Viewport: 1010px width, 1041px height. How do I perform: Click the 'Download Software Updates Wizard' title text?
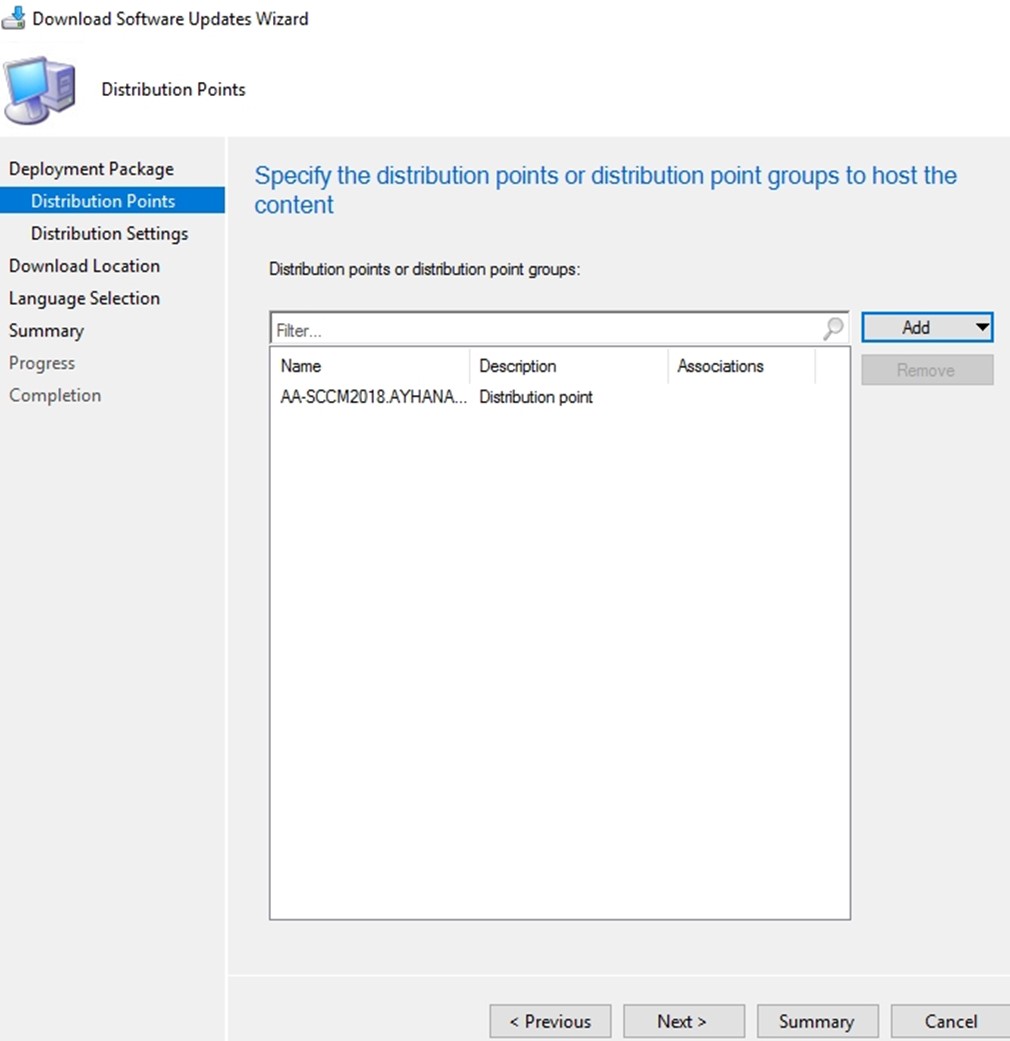click(171, 19)
